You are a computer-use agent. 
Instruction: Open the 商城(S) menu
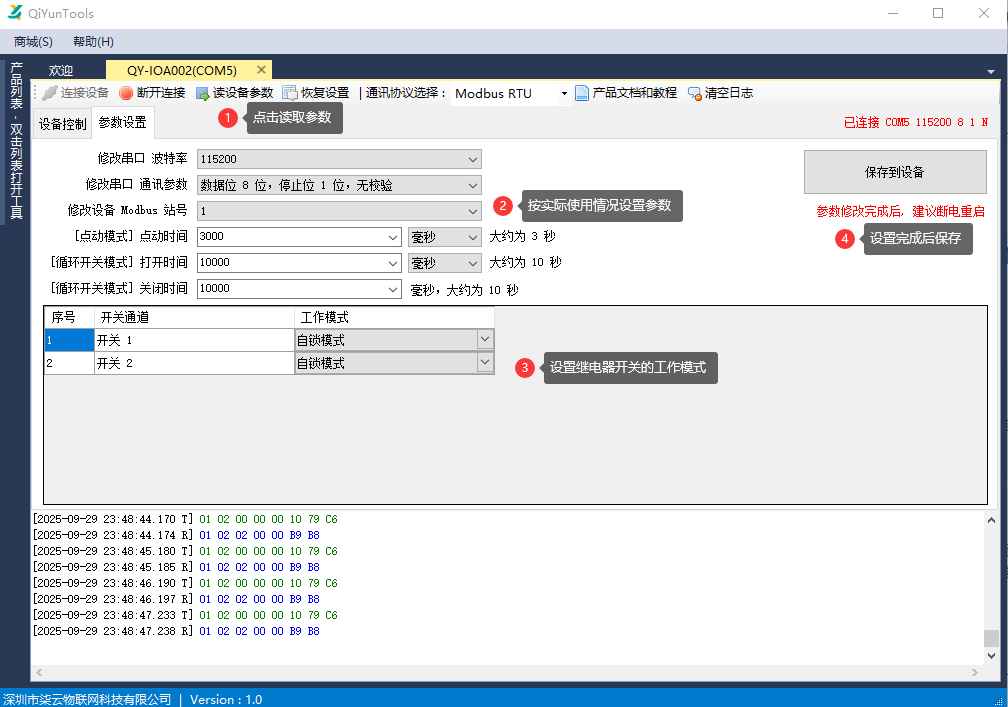point(33,42)
